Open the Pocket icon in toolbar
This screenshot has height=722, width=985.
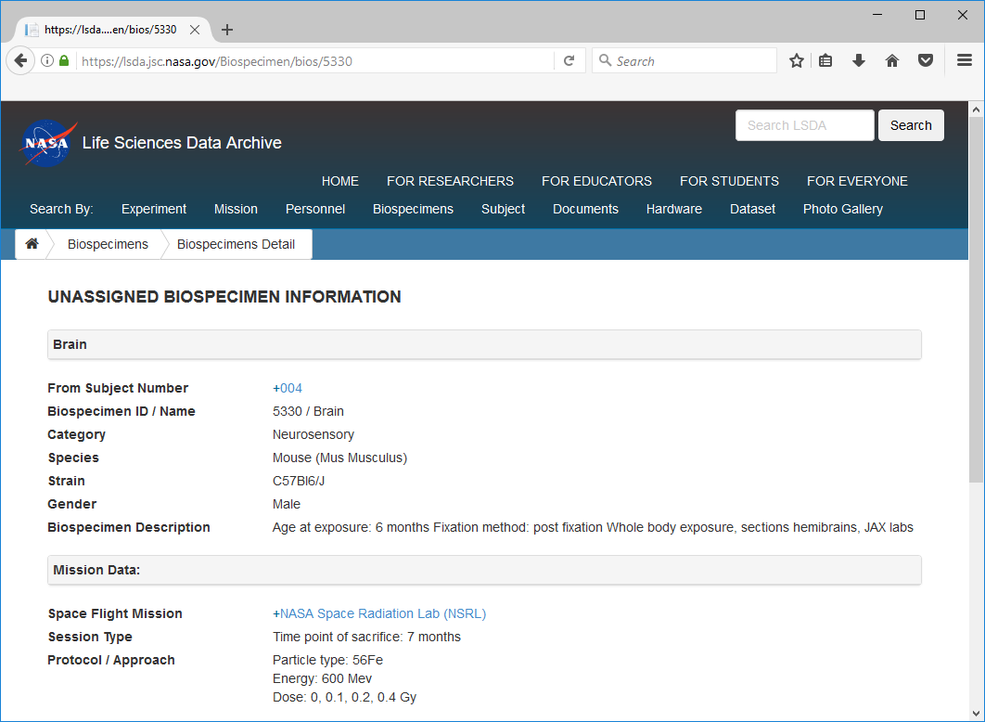926,61
